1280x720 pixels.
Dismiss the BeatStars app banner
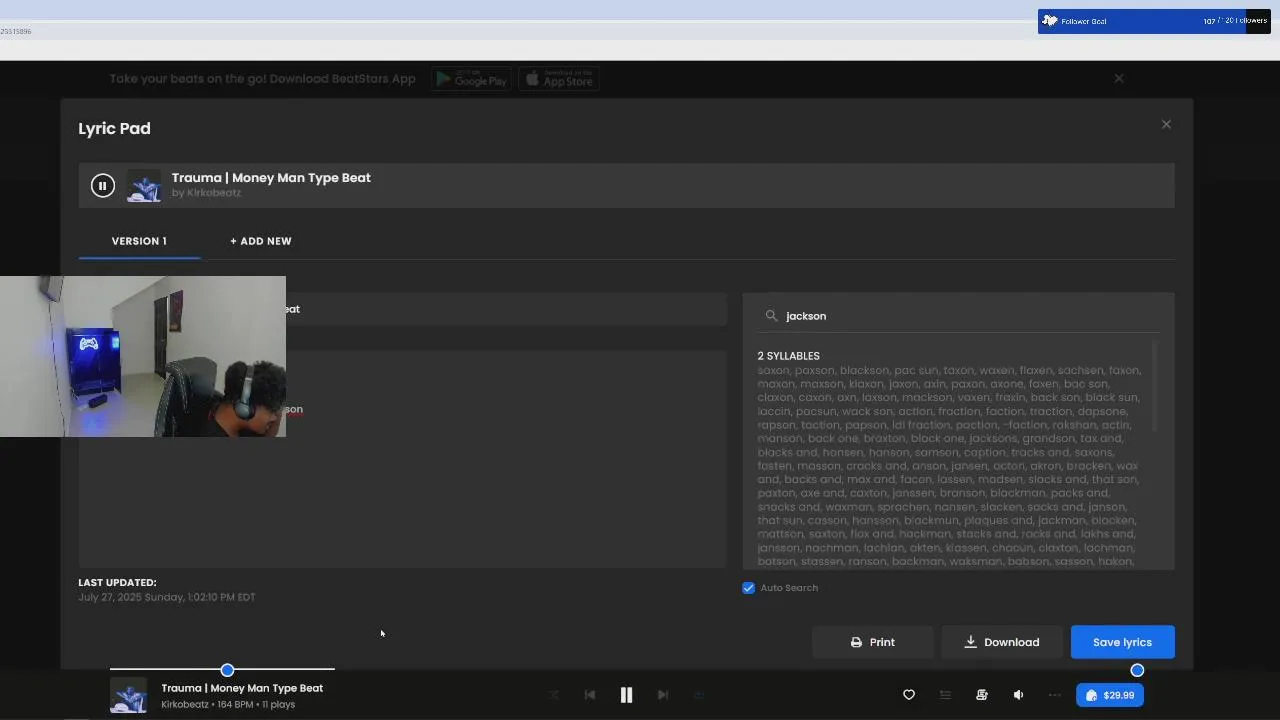point(1119,78)
